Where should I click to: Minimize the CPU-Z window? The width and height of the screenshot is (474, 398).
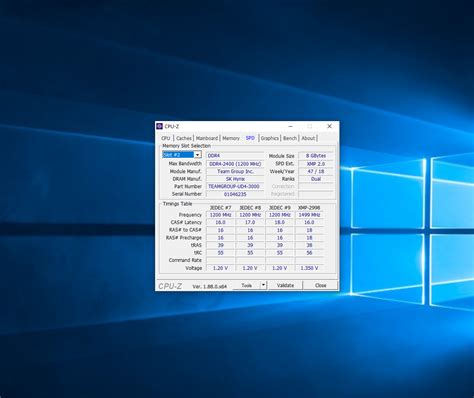pos(291,126)
